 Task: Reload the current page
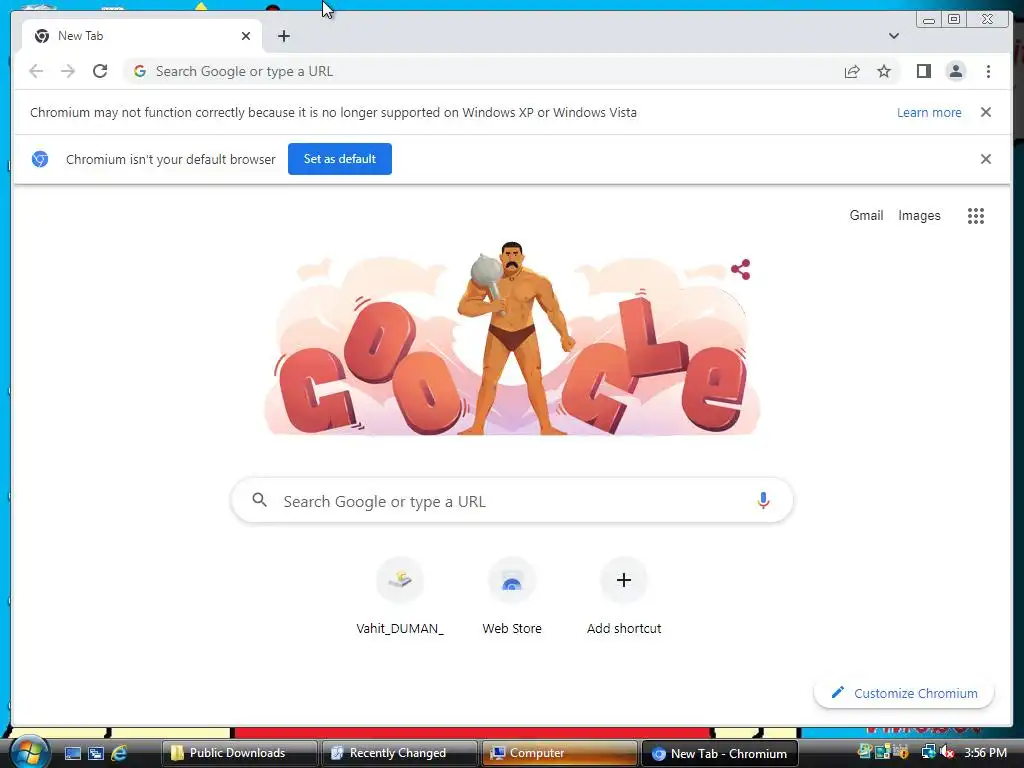click(100, 71)
